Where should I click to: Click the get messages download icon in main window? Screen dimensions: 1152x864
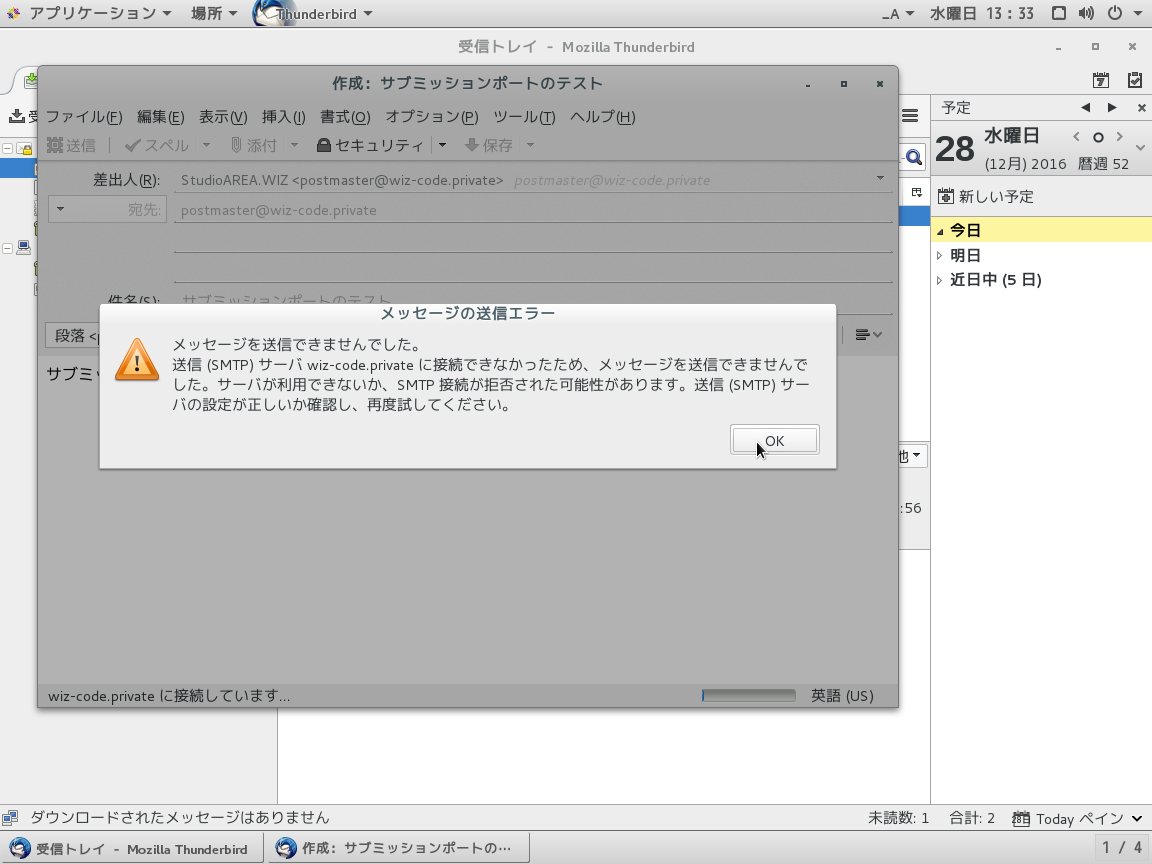tap(16, 116)
